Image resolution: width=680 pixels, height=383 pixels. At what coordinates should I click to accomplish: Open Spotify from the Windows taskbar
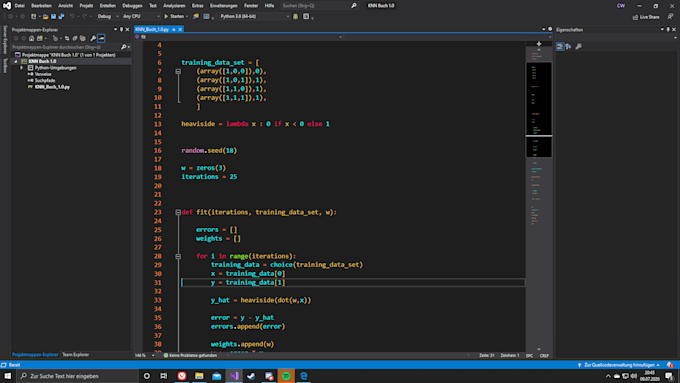pyautogui.click(x=286, y=376)
